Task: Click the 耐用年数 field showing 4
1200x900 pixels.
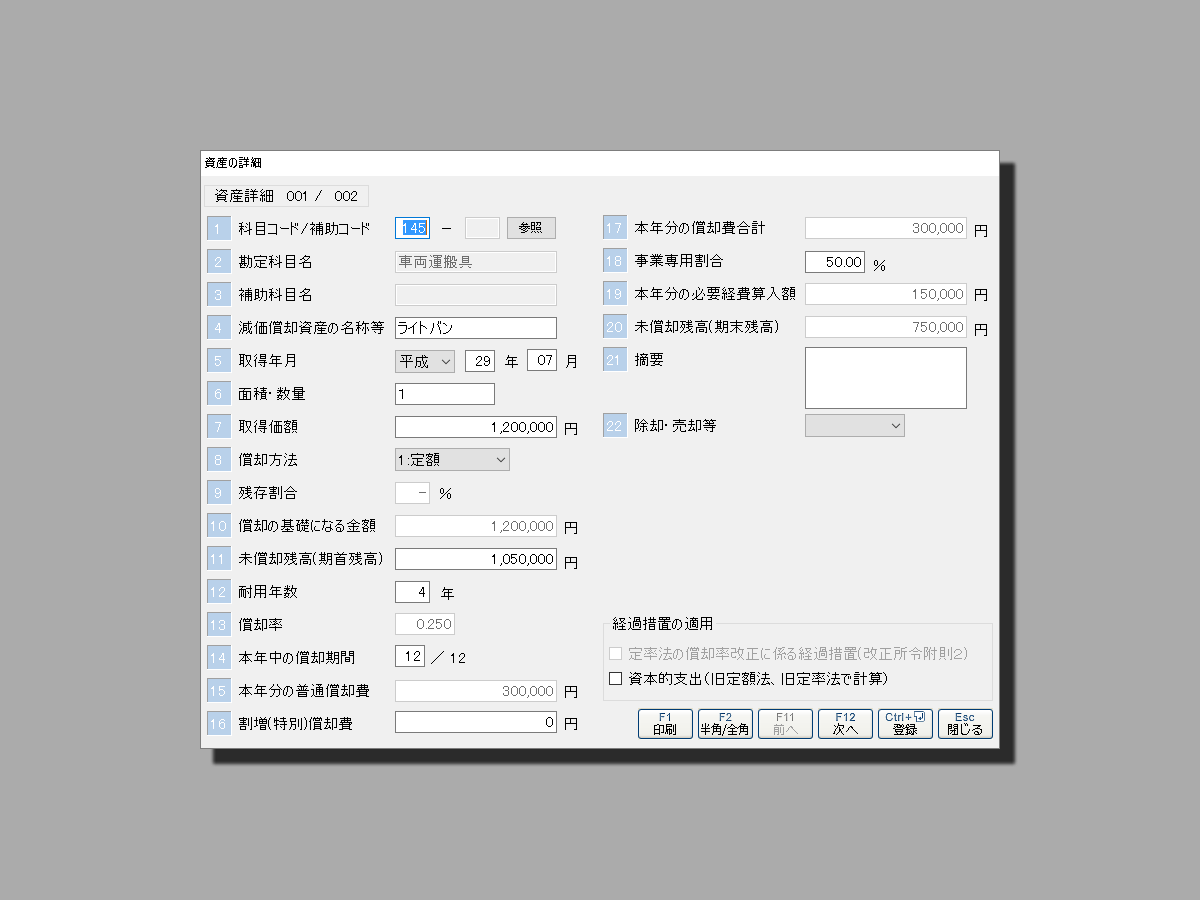Action: pos(412,592)
